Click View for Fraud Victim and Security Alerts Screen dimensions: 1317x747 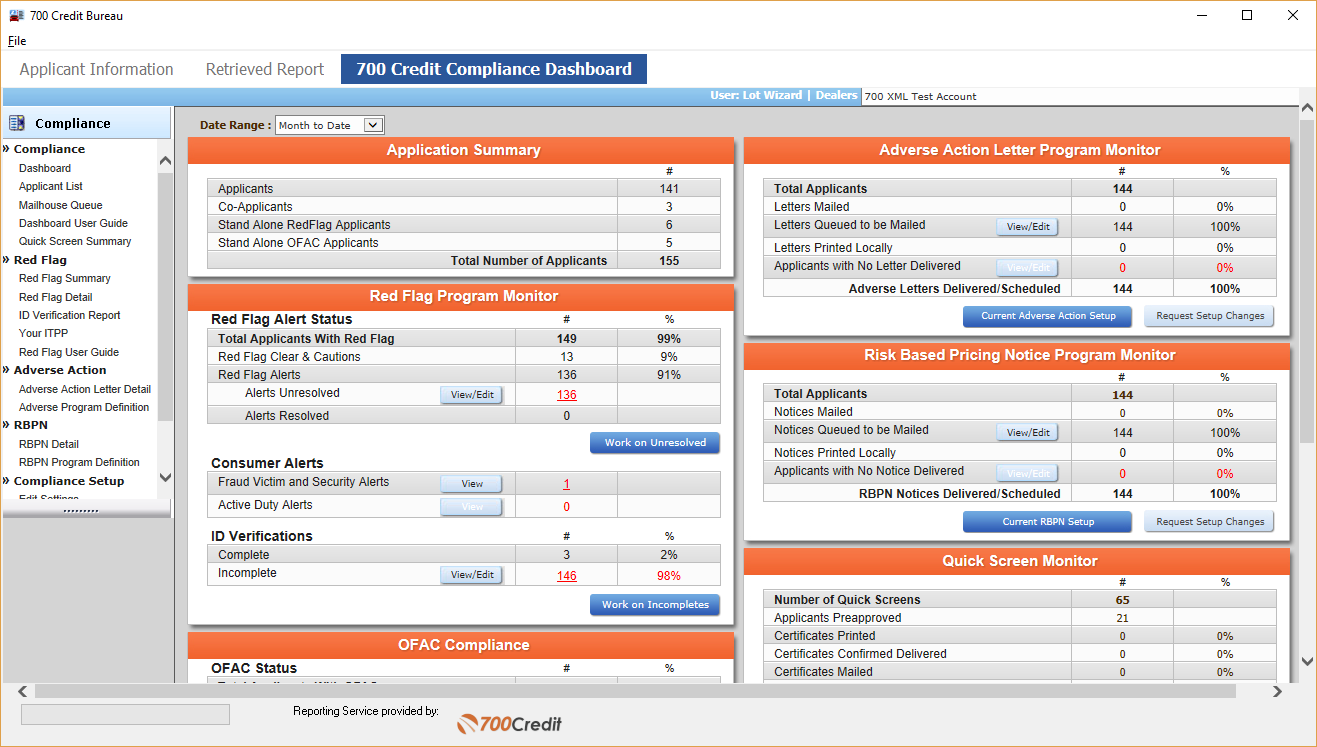point(470,483)
